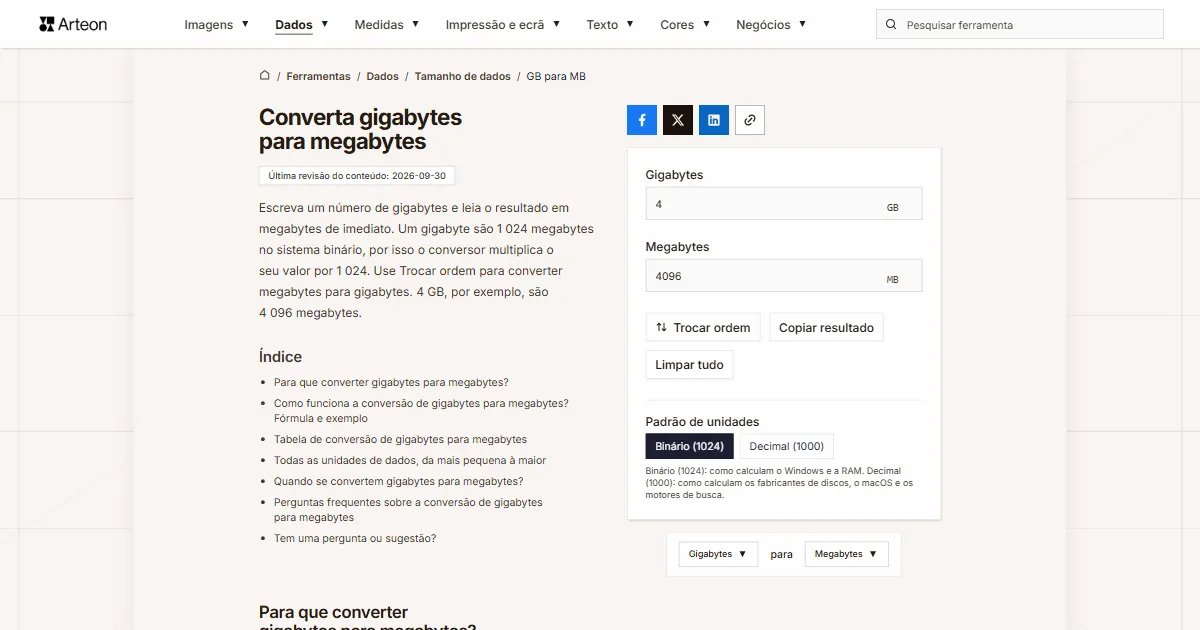Go to the home breadcrumb icon
Screen dimensions: 1200x630
click(265, 76)
